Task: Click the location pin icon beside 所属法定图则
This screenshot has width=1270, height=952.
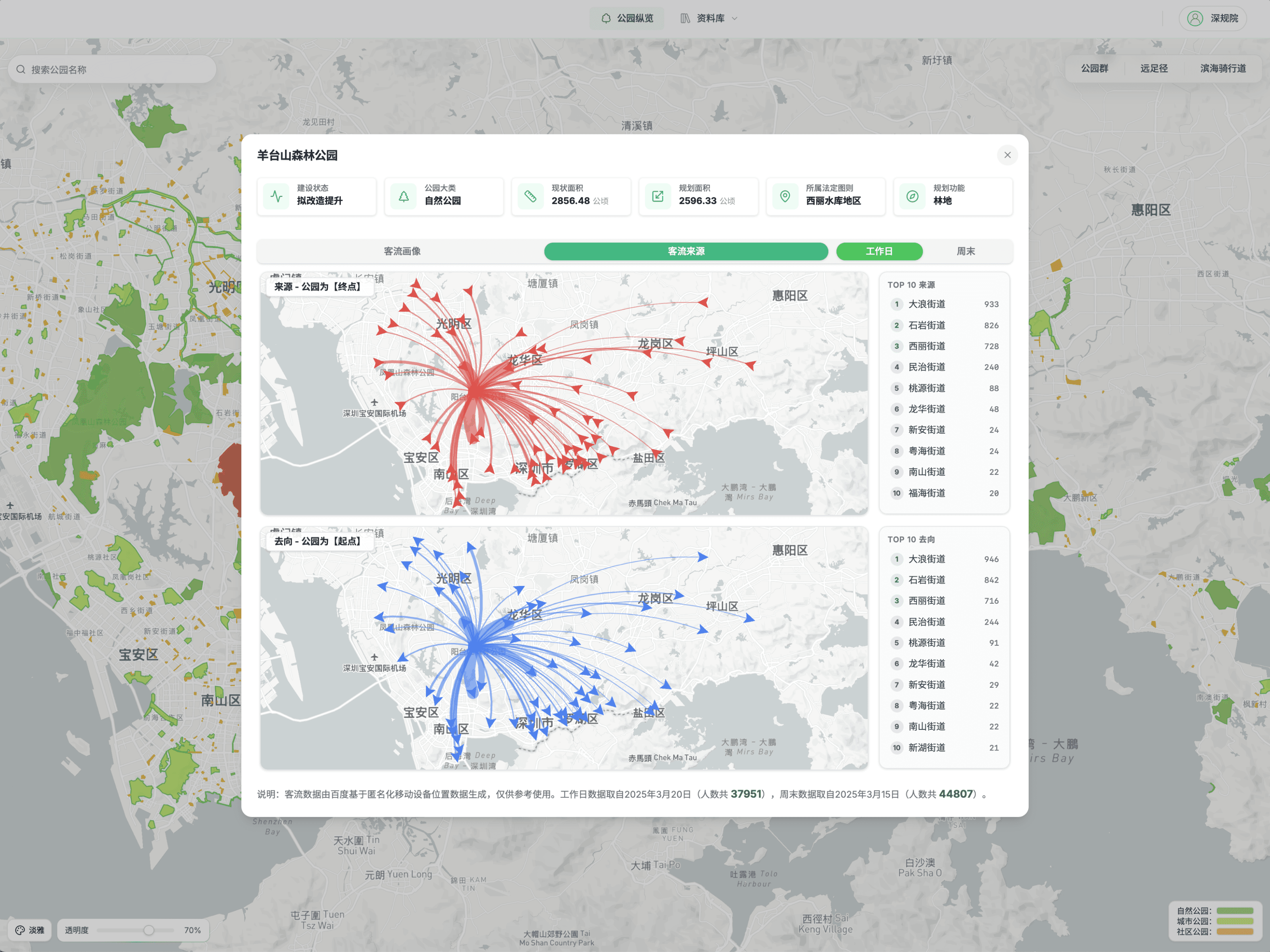Action: [785, 196]
